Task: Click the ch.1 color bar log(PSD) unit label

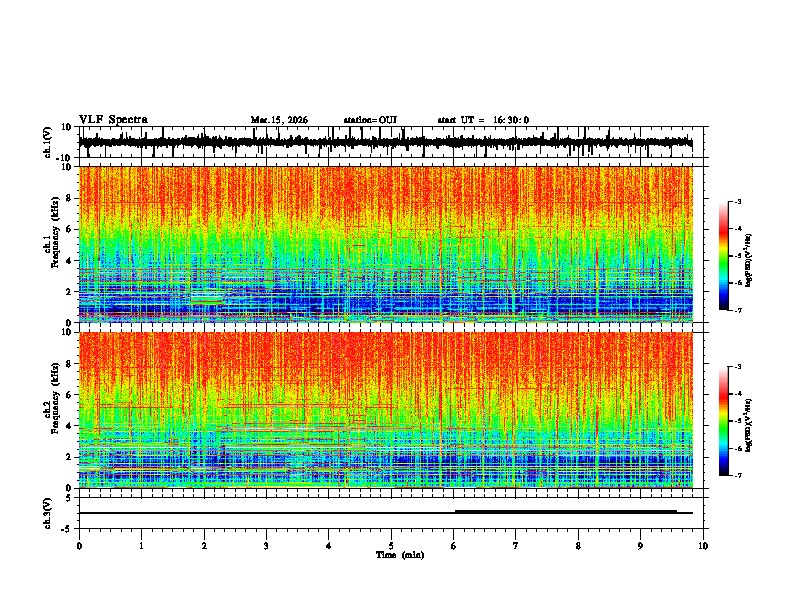Action: pos(749,261)
